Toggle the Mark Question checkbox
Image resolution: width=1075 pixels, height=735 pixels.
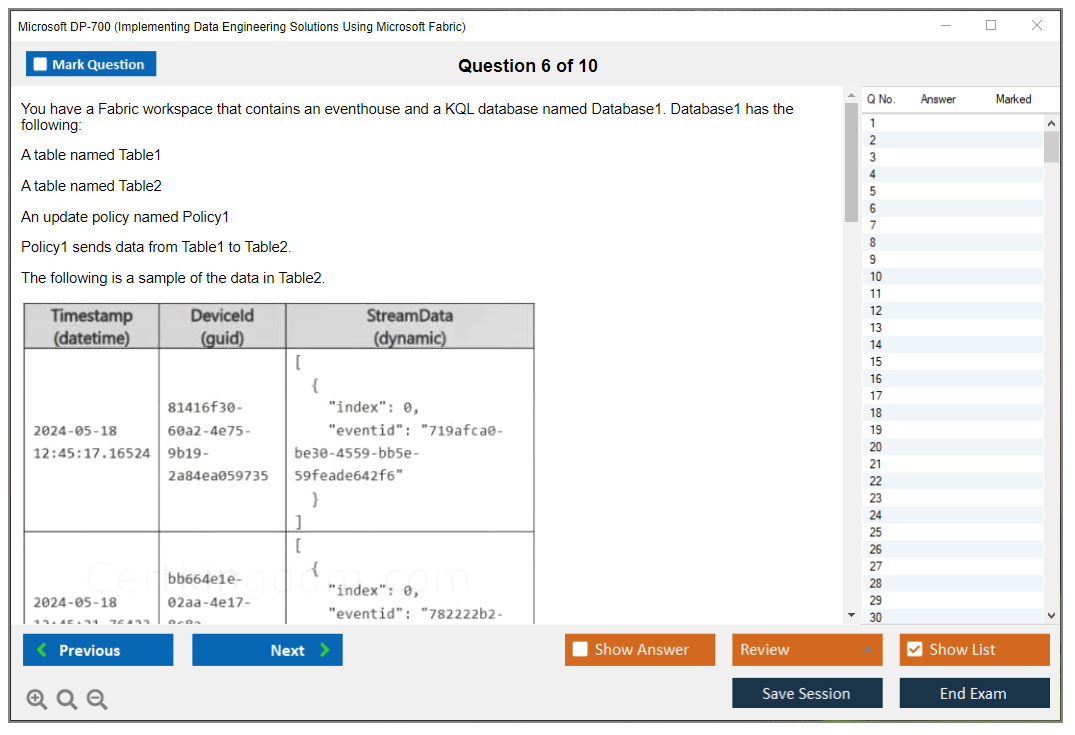pos(41,63)
